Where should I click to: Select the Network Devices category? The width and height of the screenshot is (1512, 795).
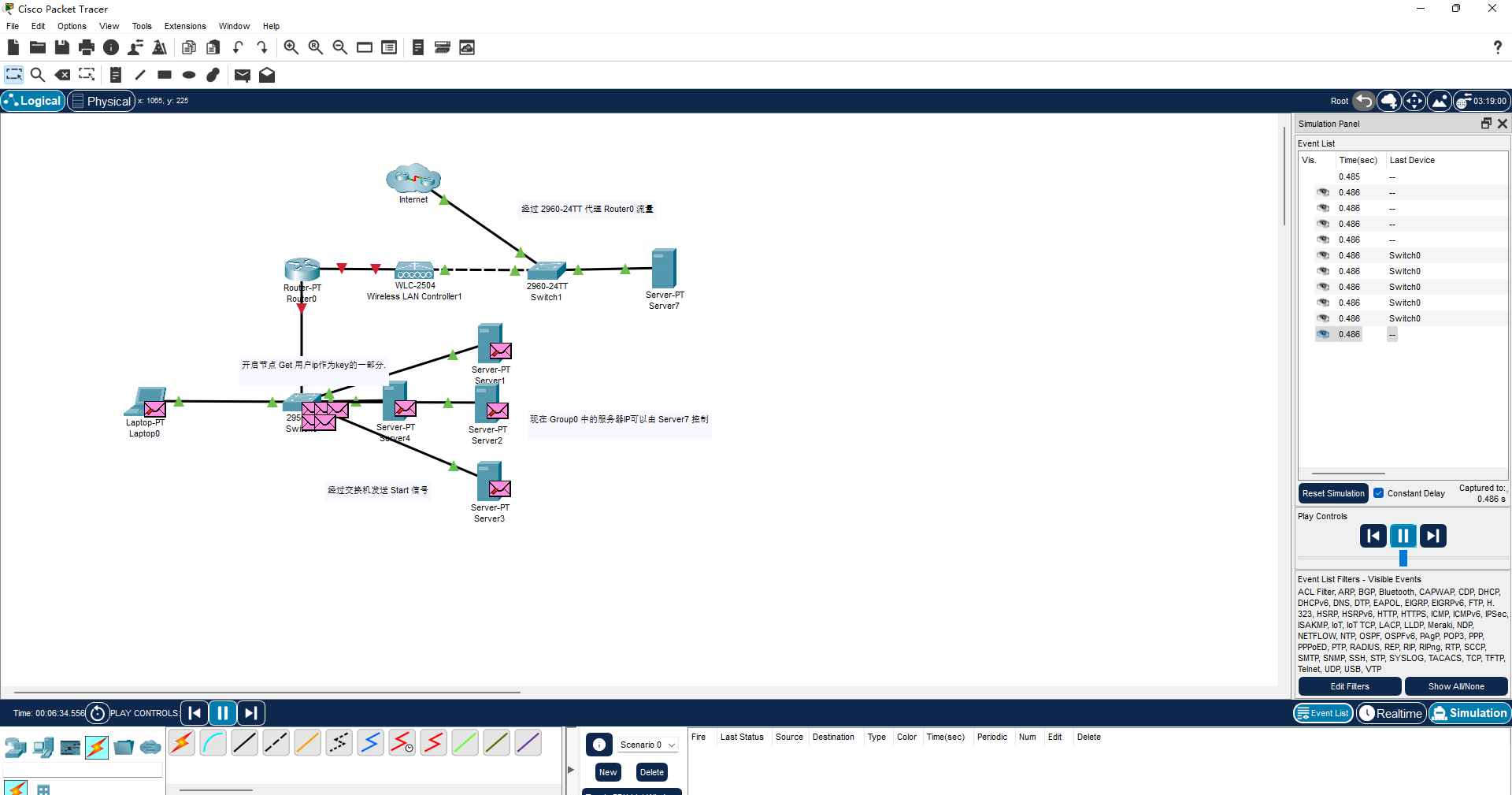16,746
